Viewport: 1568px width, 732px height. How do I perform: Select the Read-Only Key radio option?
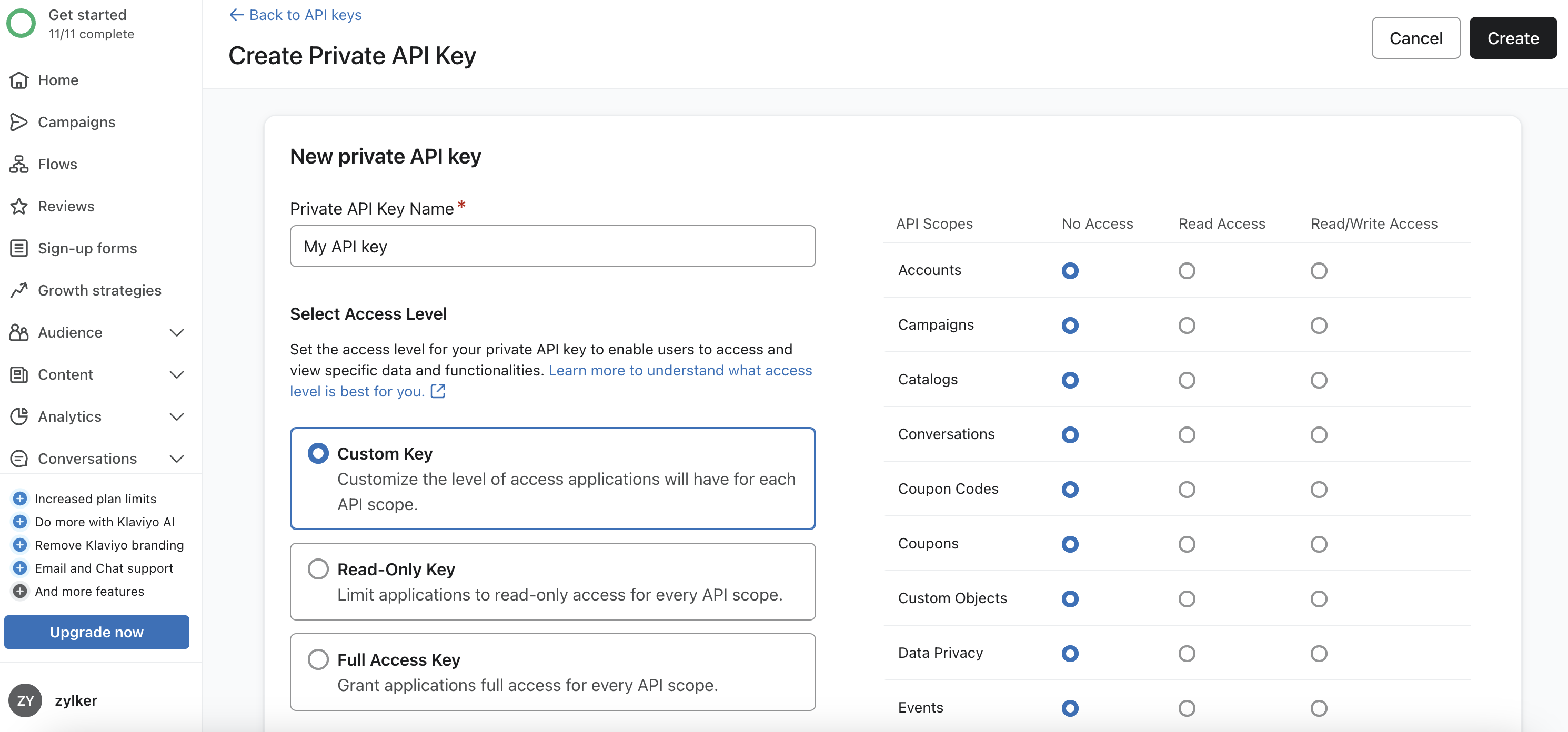point(318,568)
